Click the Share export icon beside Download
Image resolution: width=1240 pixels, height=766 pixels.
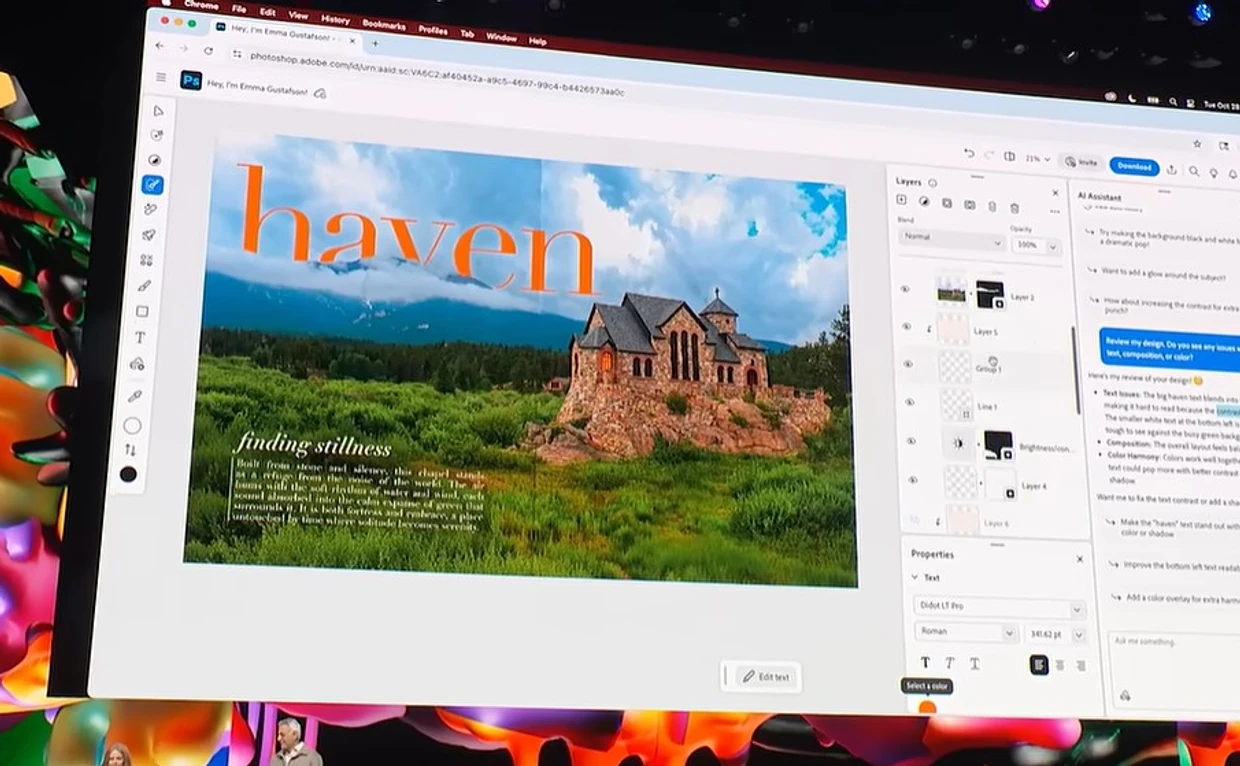click(1172, 169)
